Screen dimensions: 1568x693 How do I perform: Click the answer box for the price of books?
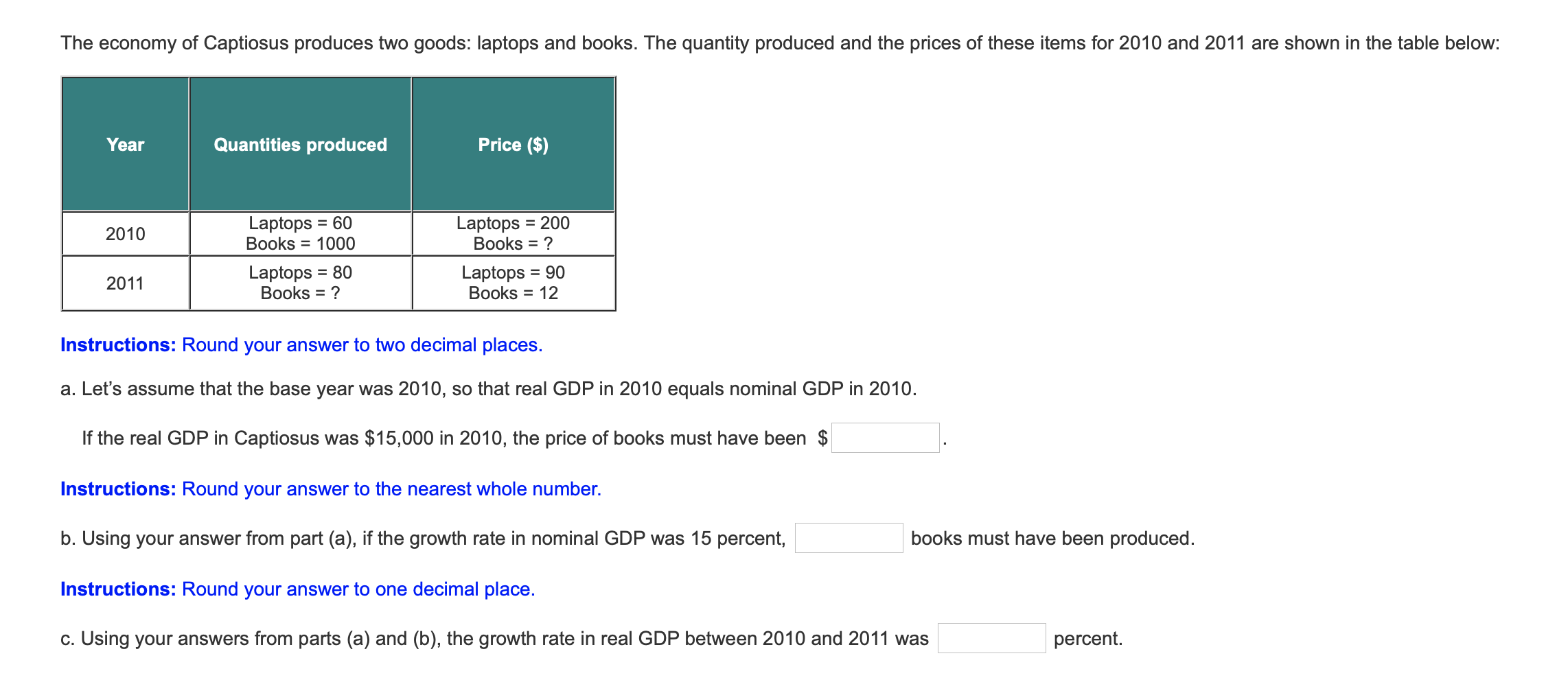(886, 437)
